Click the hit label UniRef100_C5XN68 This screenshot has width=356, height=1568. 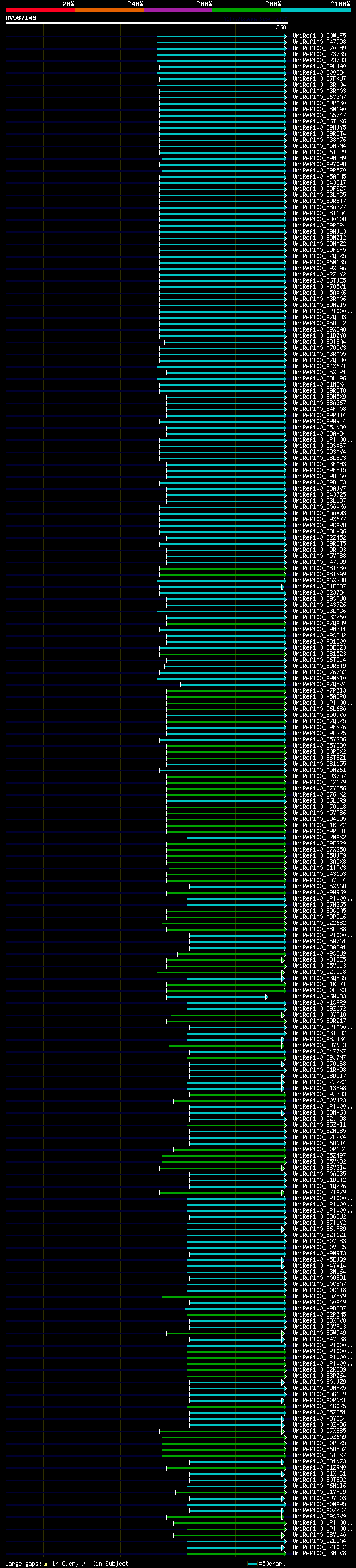click(x=319, y=886)
